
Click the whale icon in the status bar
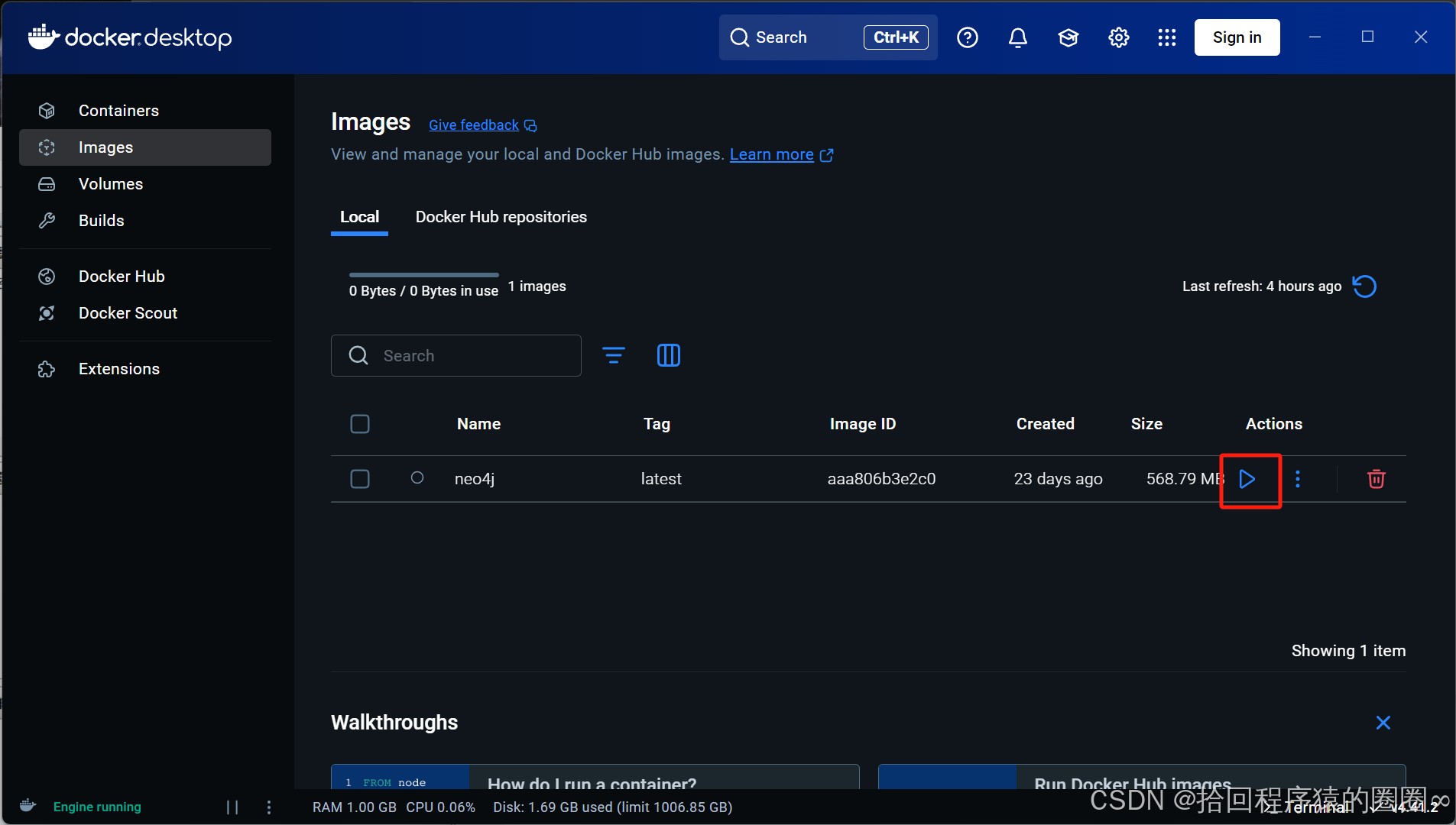[x=28, y=805]
